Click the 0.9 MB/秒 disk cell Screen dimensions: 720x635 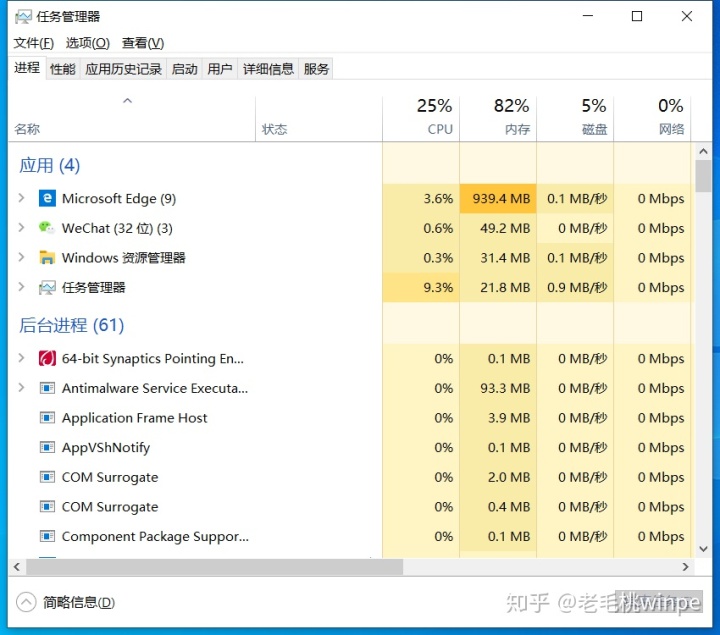point(575,287)
